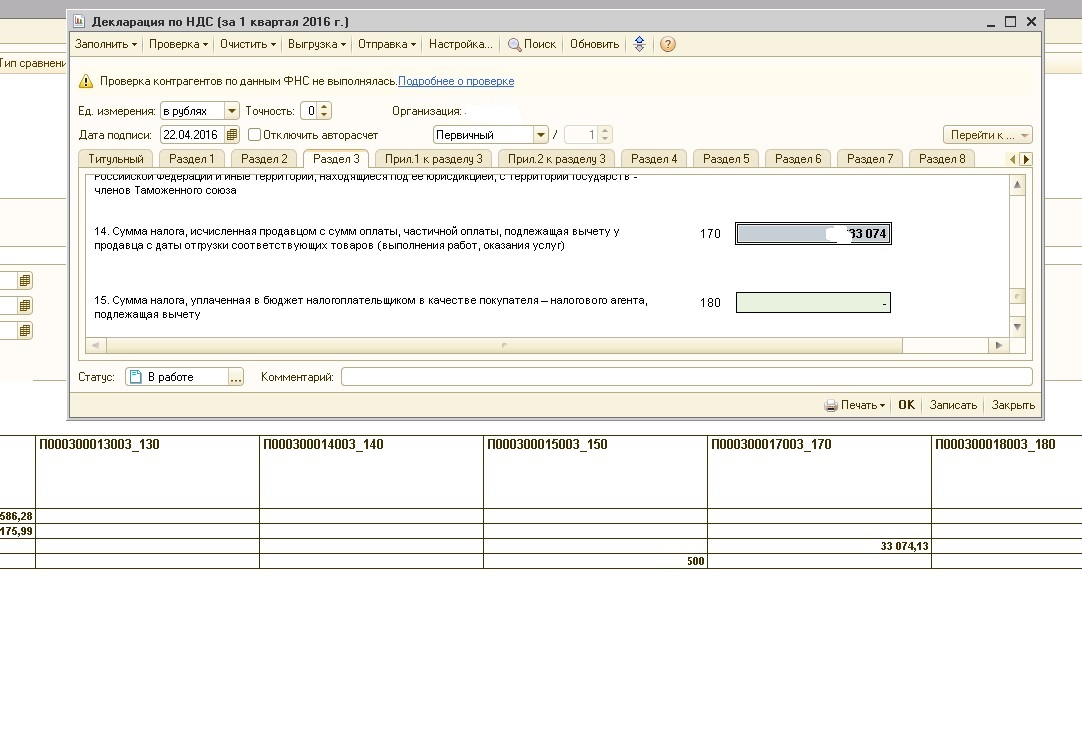Click the horizontal scrollbar in the form
Viewport: 1082px width, 747px height.
[x=505, y=345]
